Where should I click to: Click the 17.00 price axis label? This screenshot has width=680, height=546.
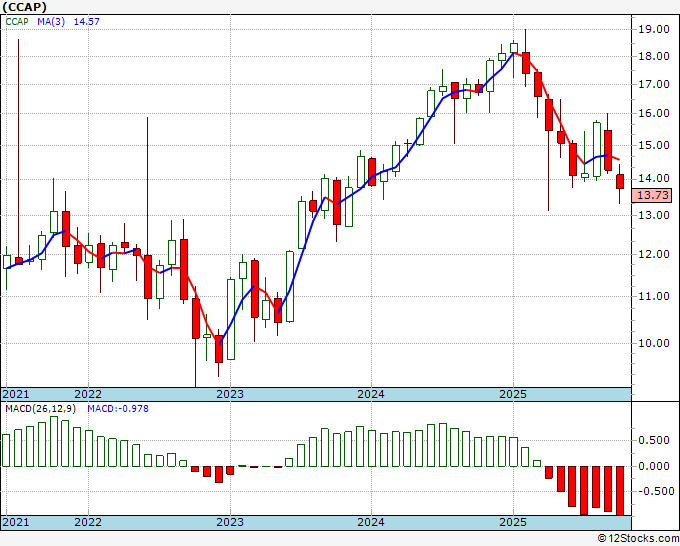[654, 84]
